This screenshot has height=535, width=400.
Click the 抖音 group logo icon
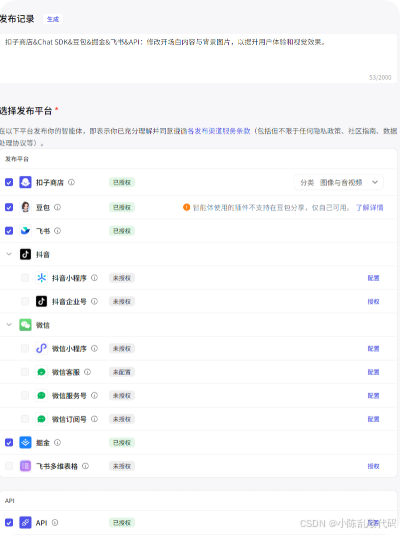tap(25, 254)
